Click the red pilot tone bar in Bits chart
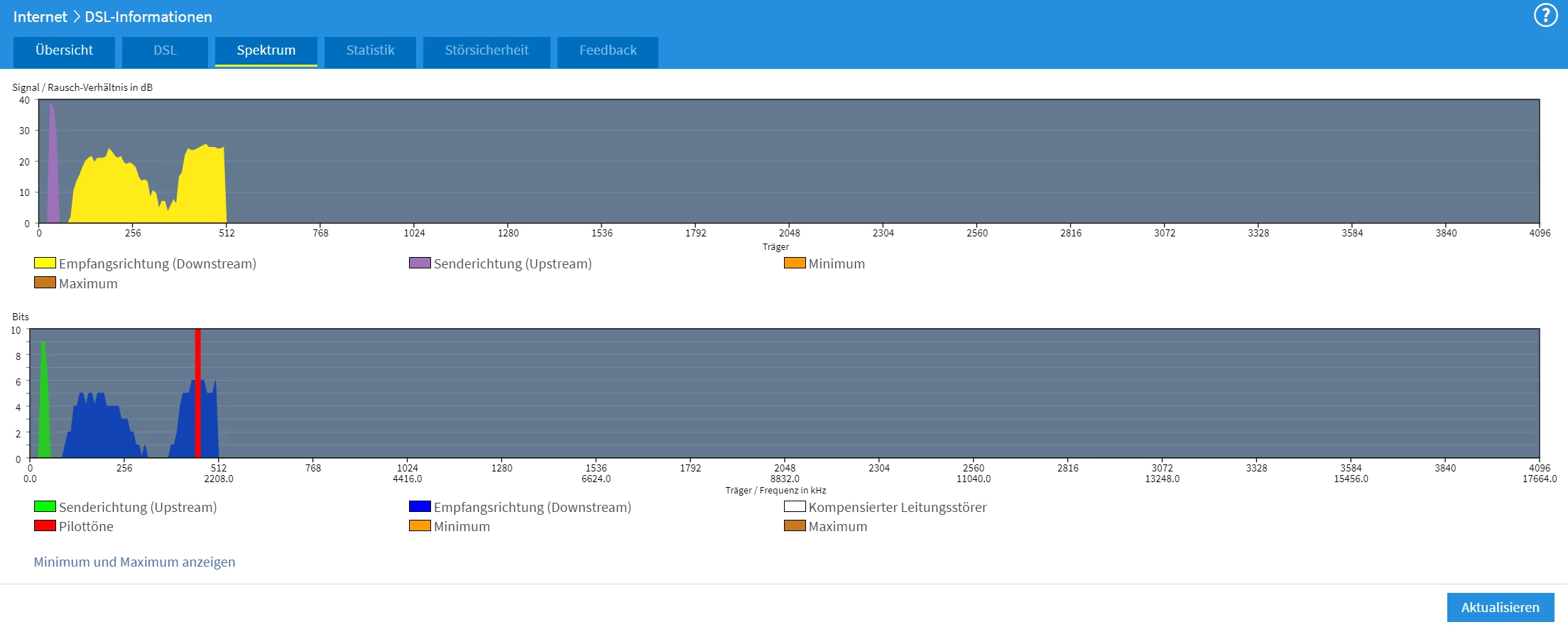Image resolution: width=1568 pixels, height=627 pixels. [x=197, y=393]
